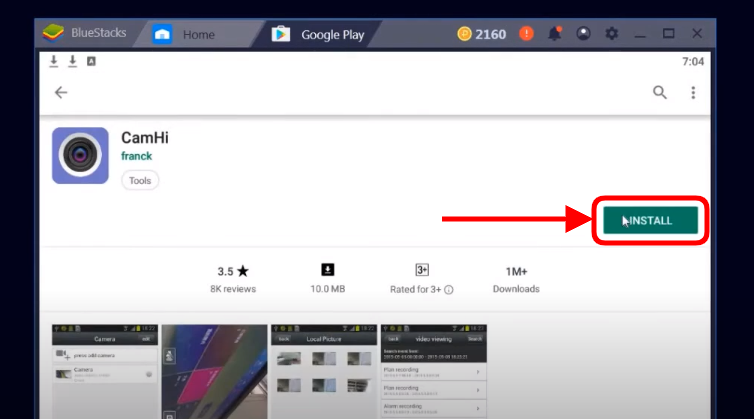The image size is (754, 420).
Task: Open the 2160 coins balance
Action: pos(481,34)
